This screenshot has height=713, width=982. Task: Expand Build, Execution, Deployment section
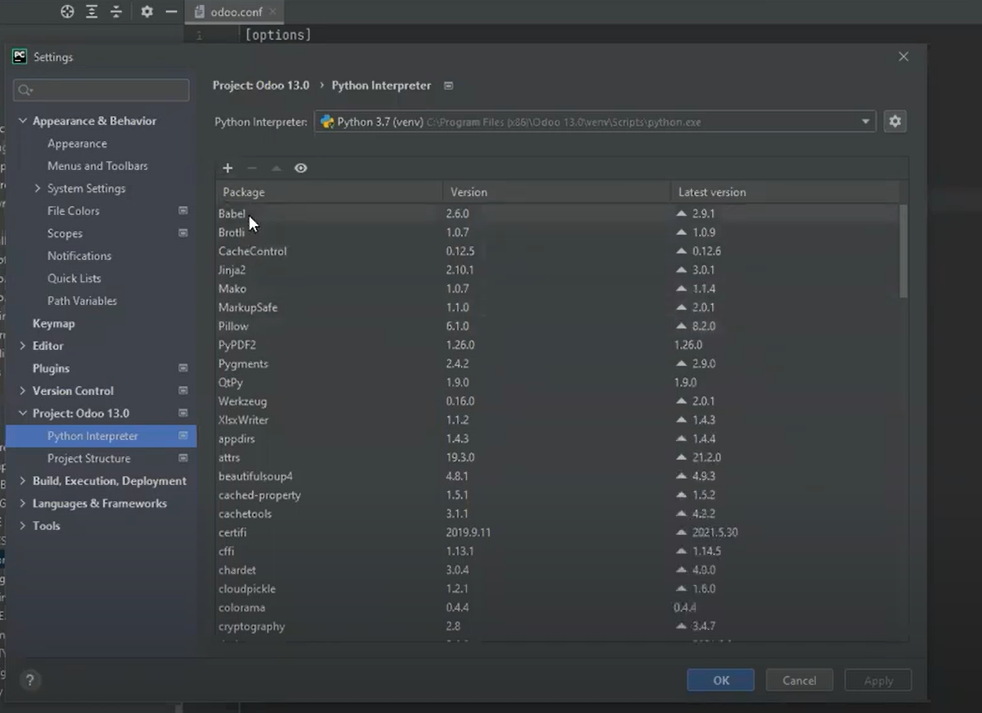click(x=23, y=481)
